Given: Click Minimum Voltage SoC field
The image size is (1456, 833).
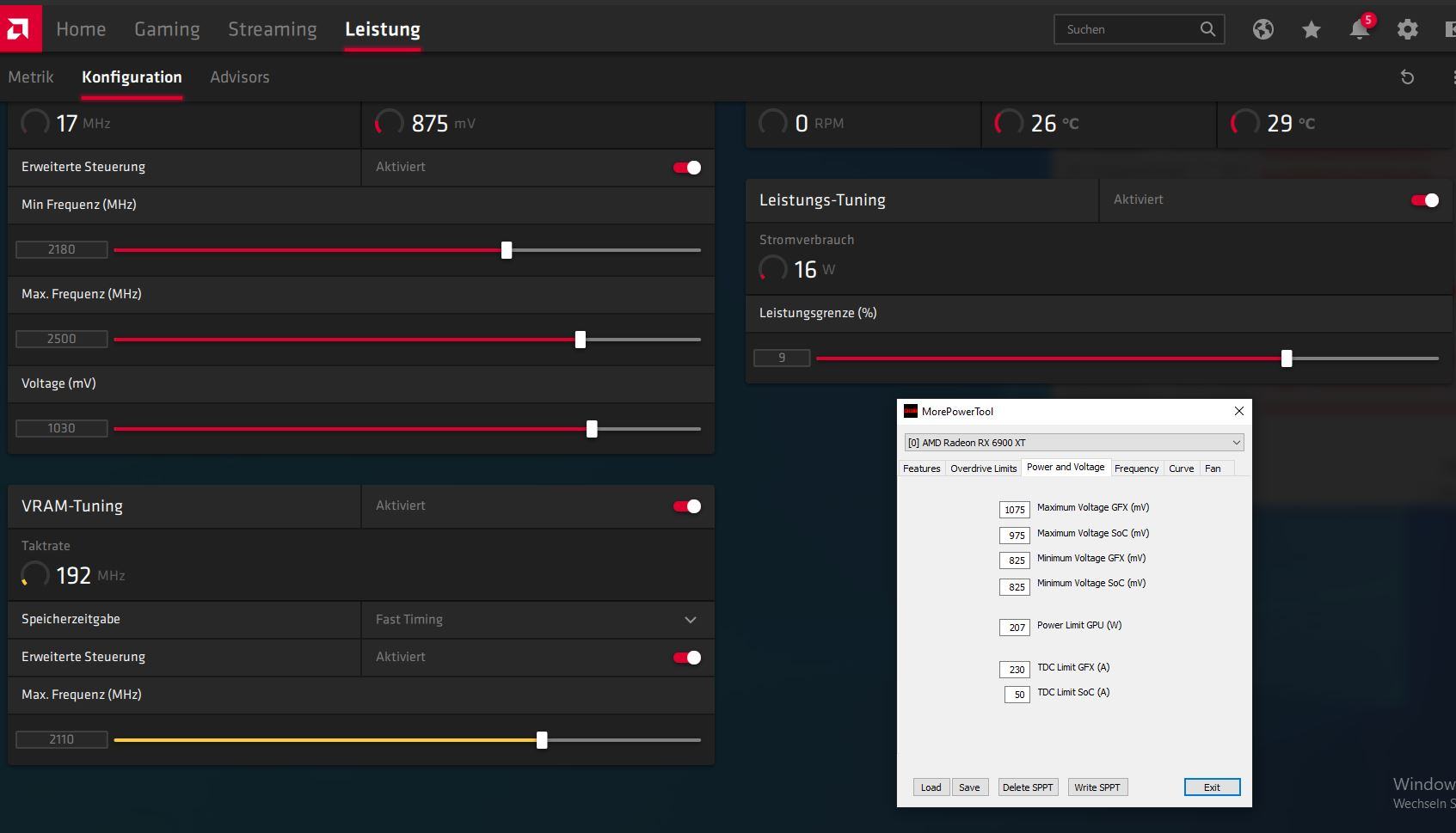Looking at the screenshot, I should pyautogui.click(x=1015, y=587).
